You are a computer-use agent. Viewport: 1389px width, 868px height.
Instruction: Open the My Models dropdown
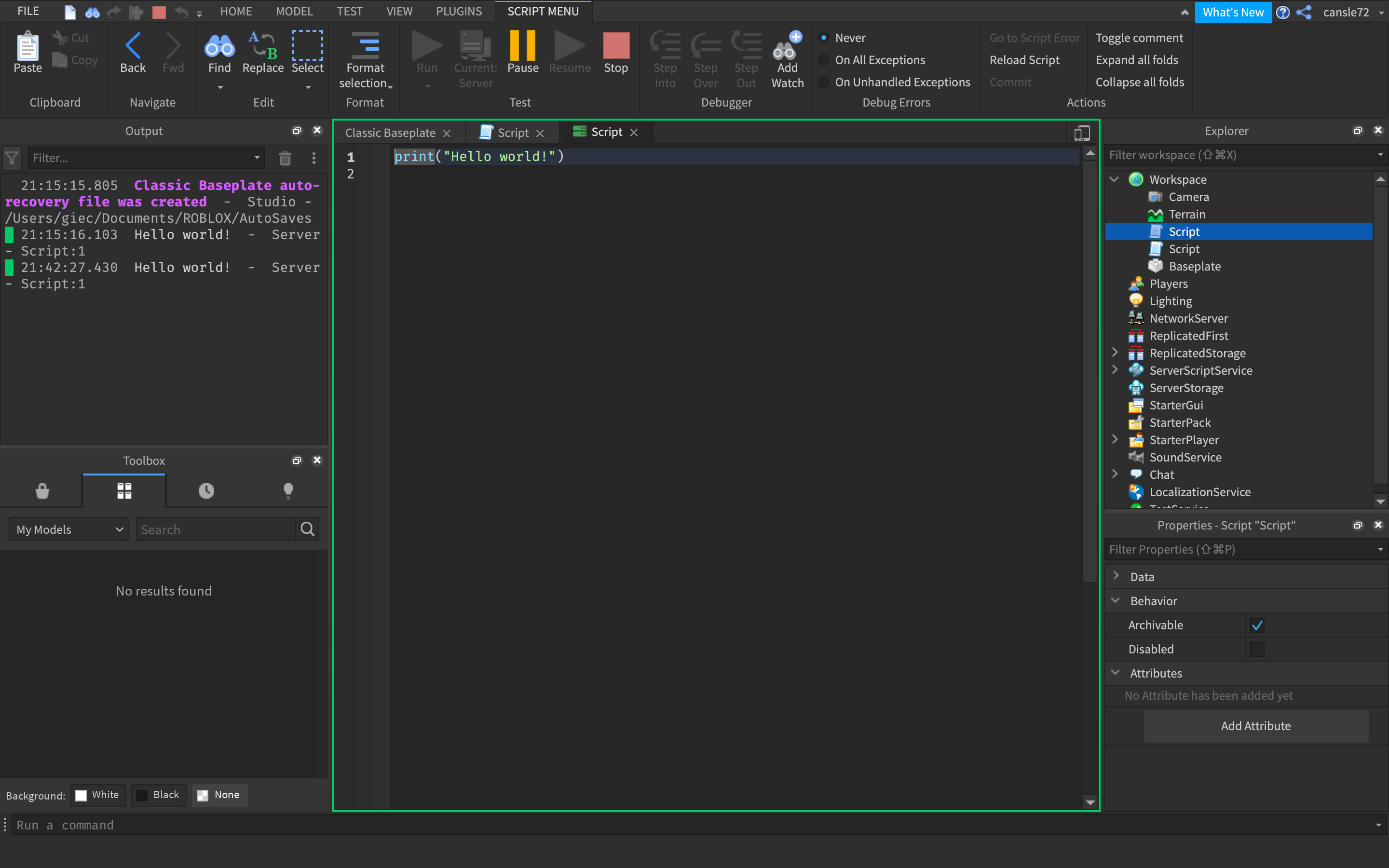(x=69, y=529)
